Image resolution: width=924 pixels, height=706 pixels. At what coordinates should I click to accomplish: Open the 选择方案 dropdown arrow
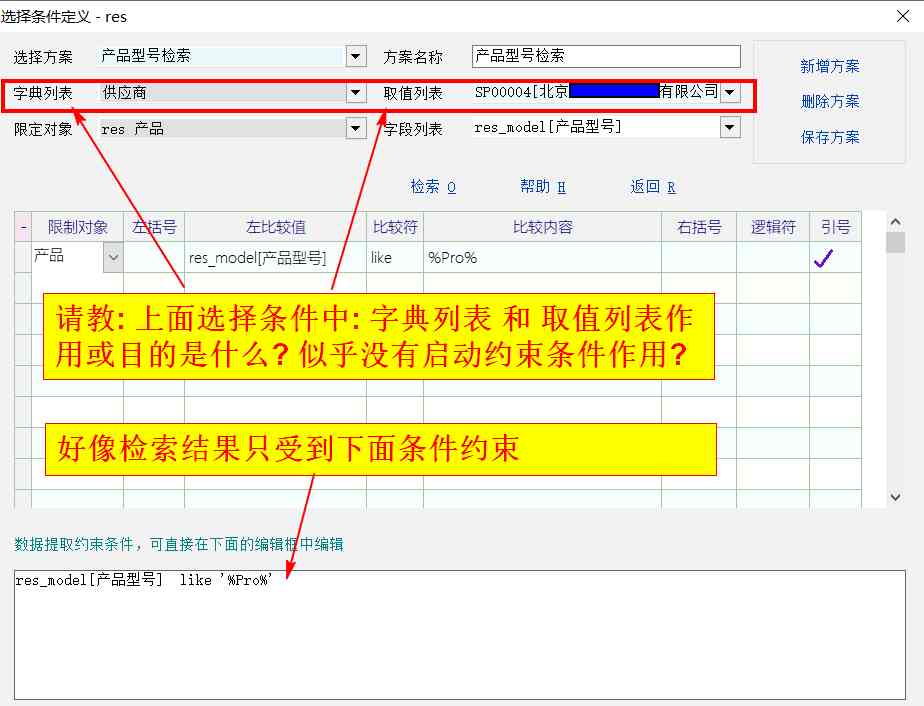coord(356,56)
